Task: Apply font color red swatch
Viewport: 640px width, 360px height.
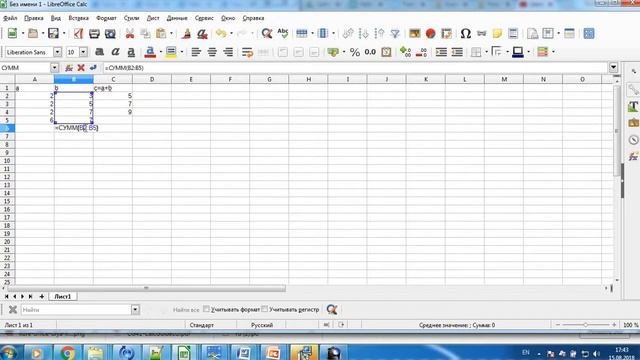Action: [150, 52]
